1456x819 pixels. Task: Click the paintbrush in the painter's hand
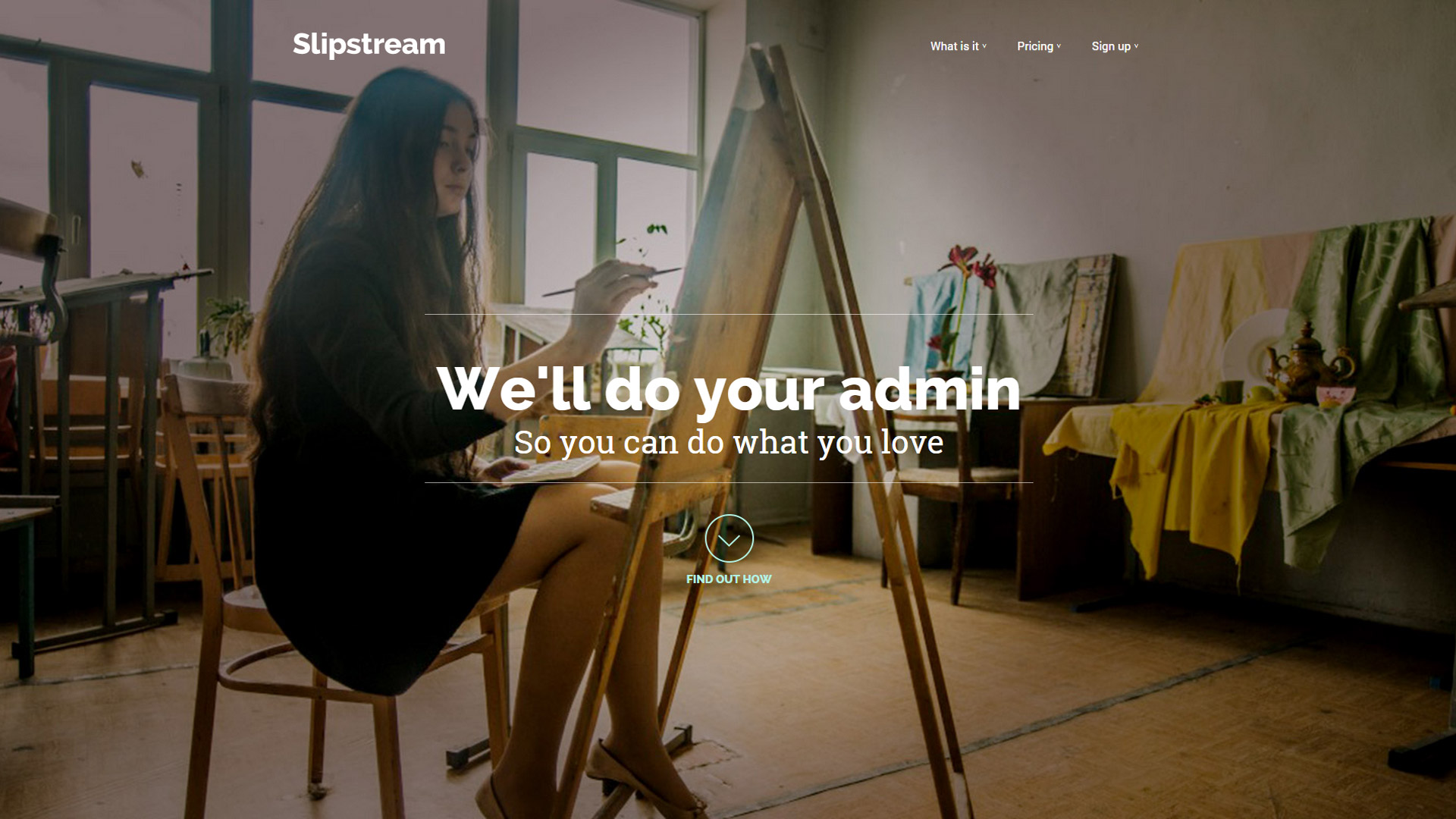click(611, 281)
